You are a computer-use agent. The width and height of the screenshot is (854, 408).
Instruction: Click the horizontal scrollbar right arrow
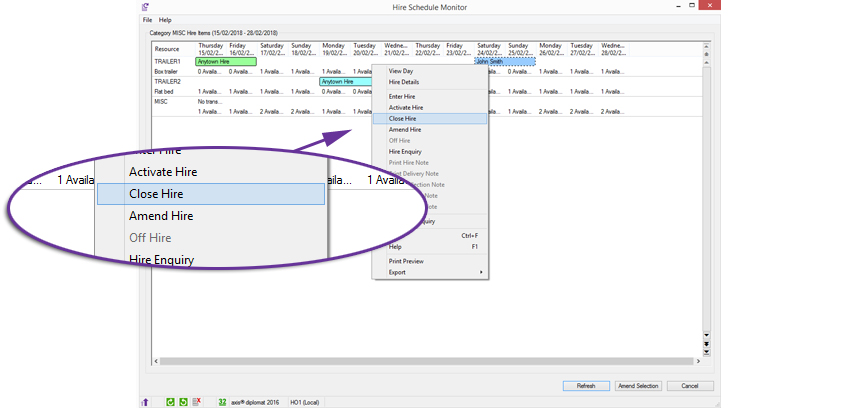point(697,361)
